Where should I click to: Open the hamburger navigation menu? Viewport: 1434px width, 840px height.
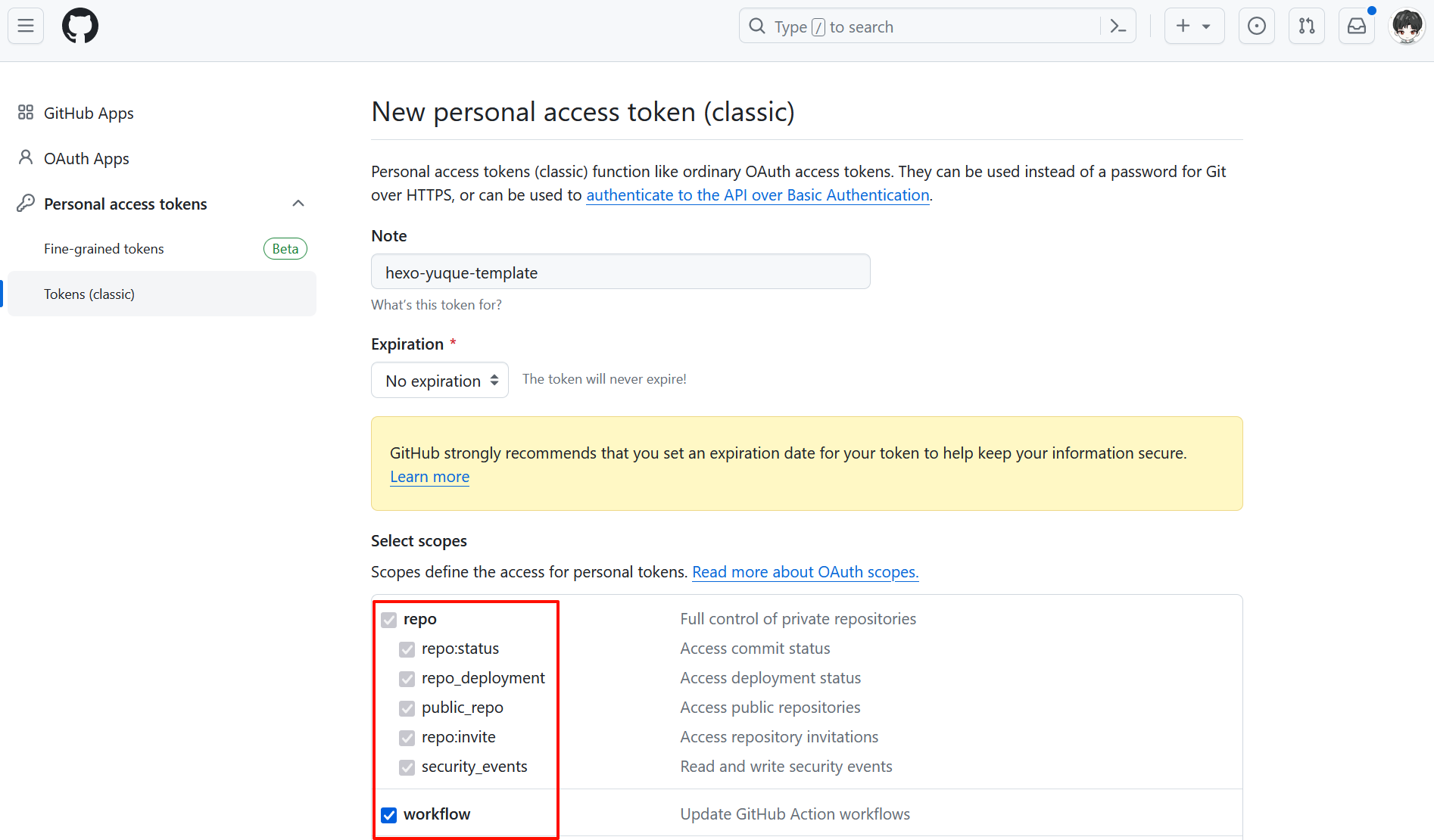click(x=26, y=26)
